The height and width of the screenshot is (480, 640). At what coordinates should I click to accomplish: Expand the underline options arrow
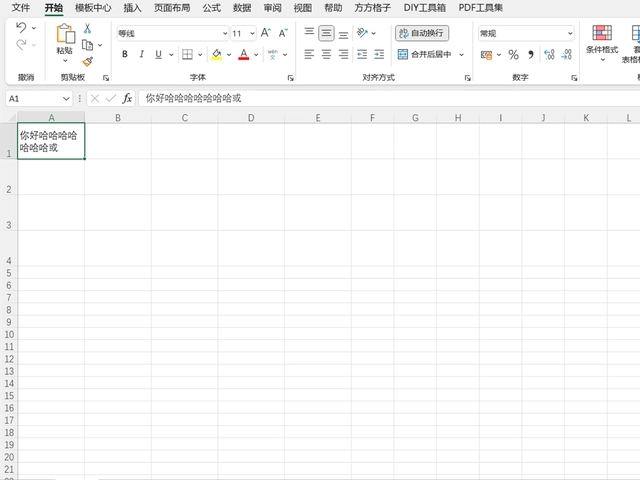(x=171, y=54)
